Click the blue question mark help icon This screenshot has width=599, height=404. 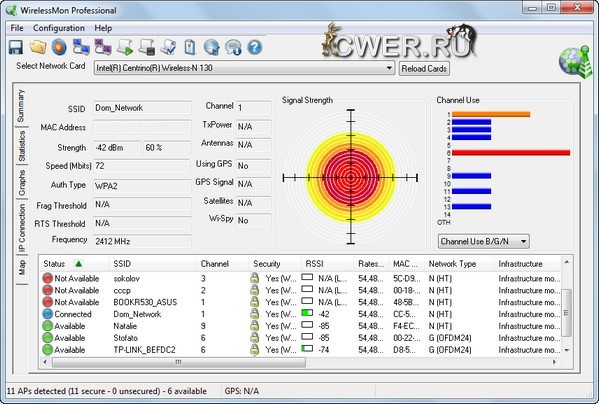[x=255, y=47]
